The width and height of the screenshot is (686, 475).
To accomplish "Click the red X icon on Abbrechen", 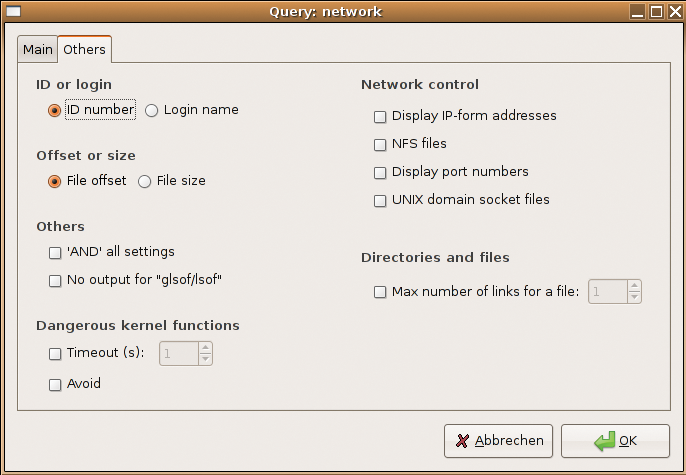I will click(x=462, y=441).
